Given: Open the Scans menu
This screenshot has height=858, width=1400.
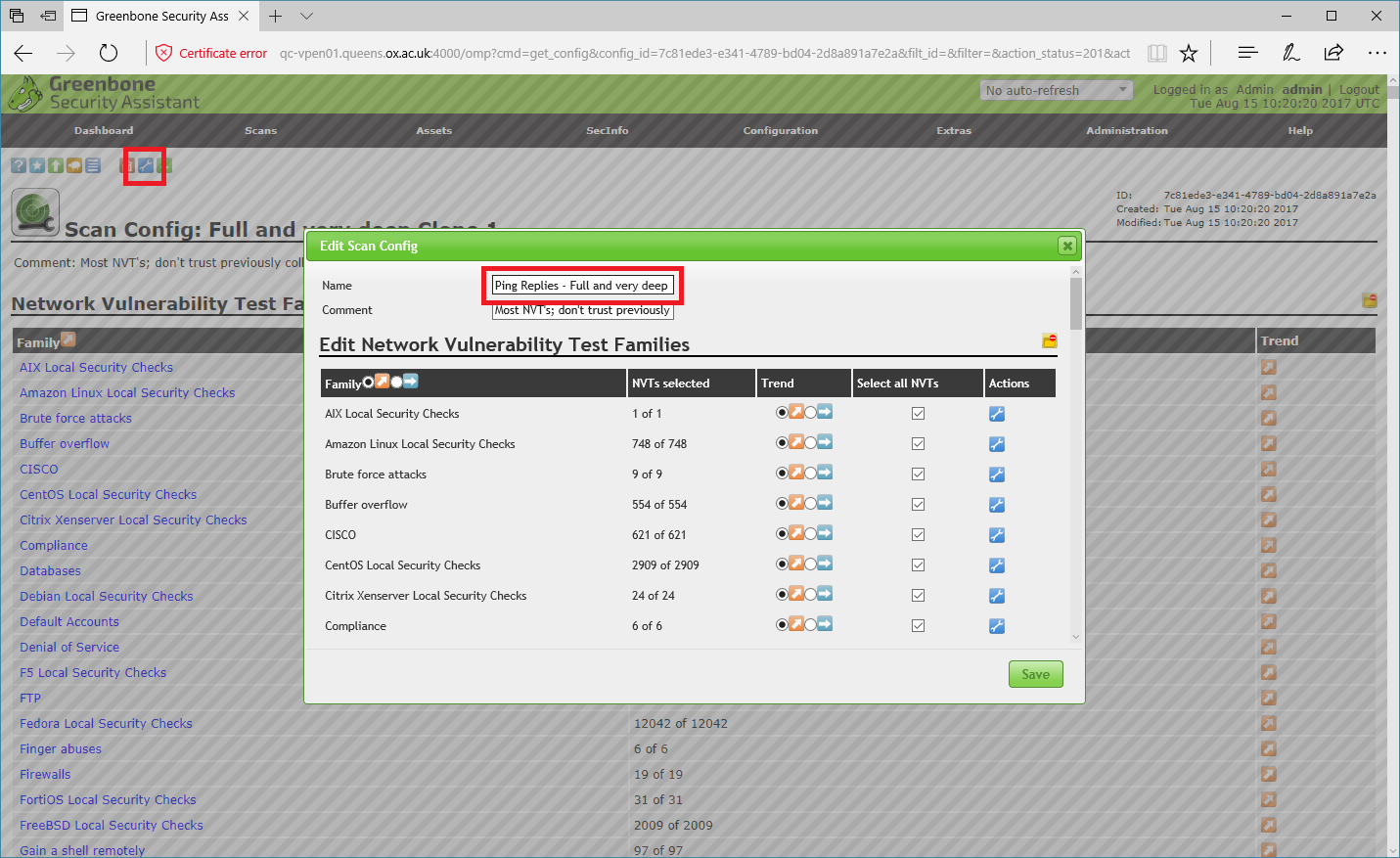Looking at the screenshot, I should [260, 130].
